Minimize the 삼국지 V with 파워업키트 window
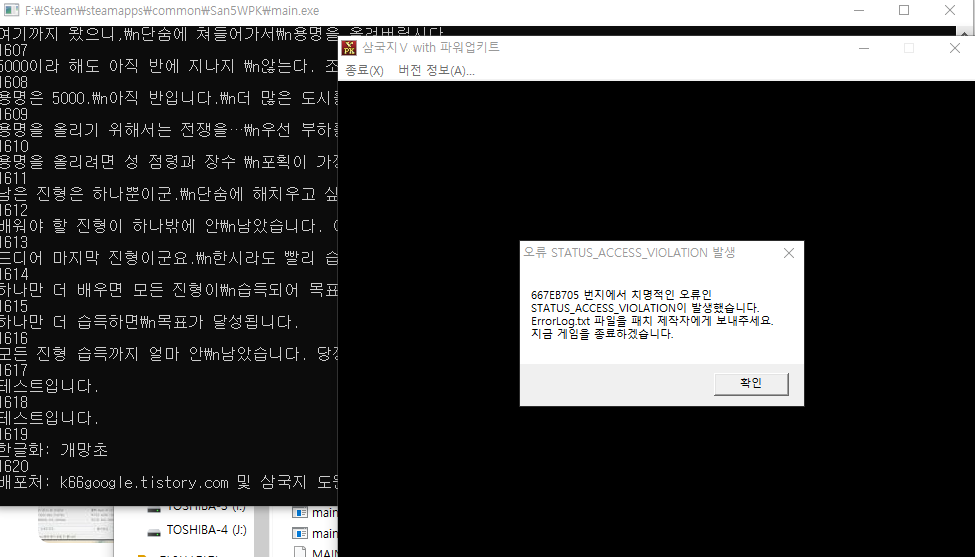Image resolution: width=975 pixels, height=557 pixels. (864, 48)
